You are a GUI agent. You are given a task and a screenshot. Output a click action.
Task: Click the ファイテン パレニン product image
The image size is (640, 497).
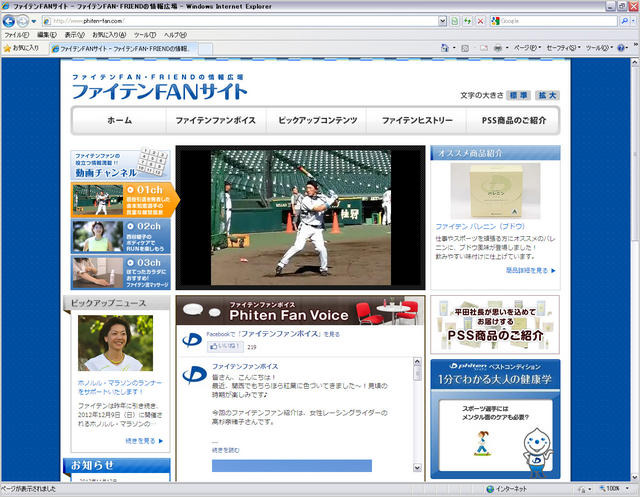coord(496,191)
